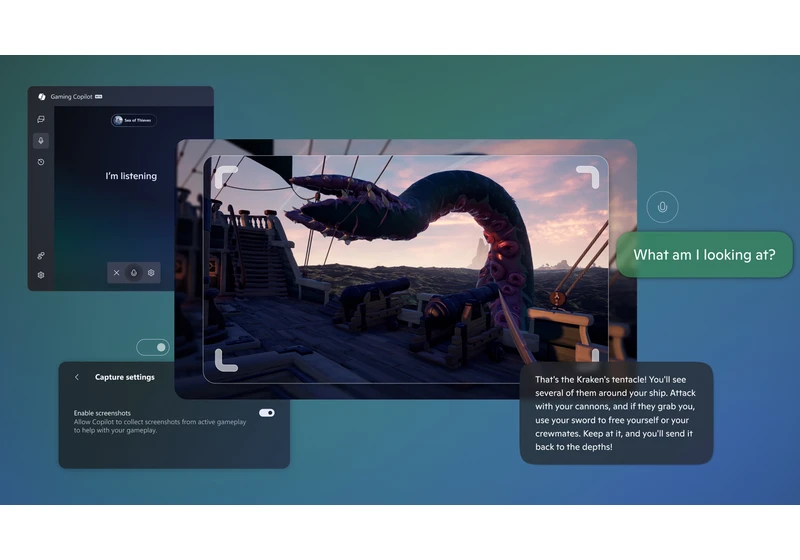The height and width of the screenshot is (560, 800).
Task: Select the voice mode microphone in sidebar
Action: pos(41,141)
